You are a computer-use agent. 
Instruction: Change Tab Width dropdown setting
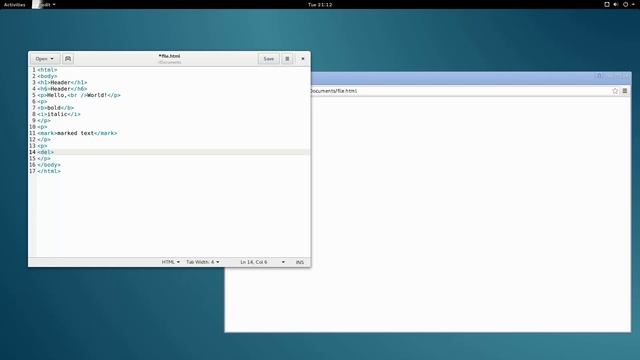tap(202, 262)
